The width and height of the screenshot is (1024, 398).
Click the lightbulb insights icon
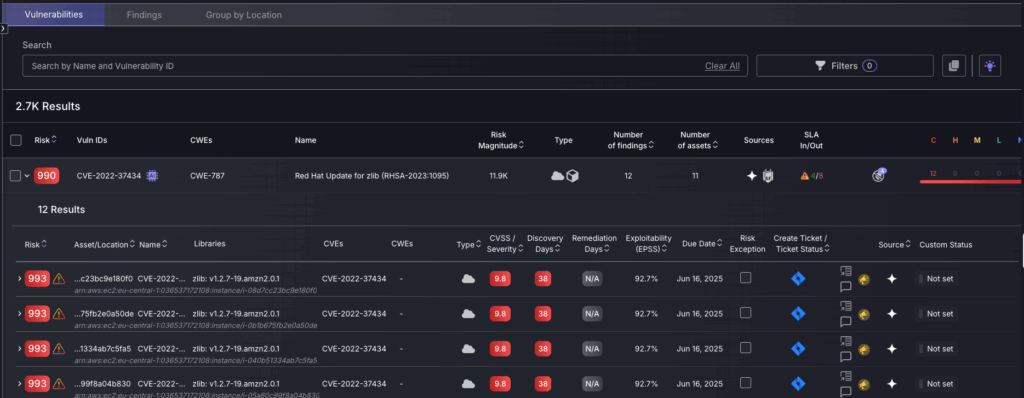tap(990, 65)
